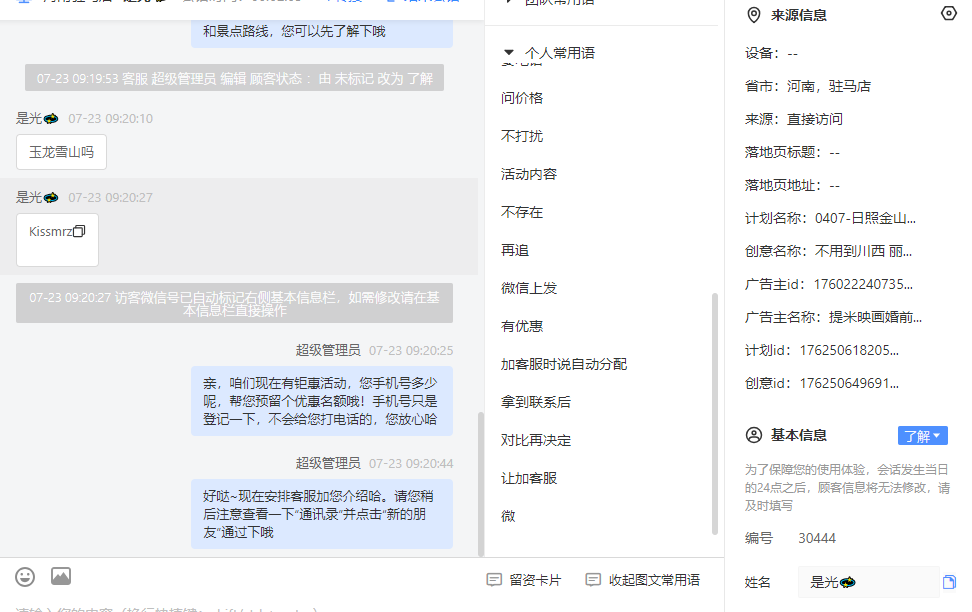Click the Kissmrz message bubble
Image resolution: width=972 pixels, height=612 pixels.
coord(57,240)
